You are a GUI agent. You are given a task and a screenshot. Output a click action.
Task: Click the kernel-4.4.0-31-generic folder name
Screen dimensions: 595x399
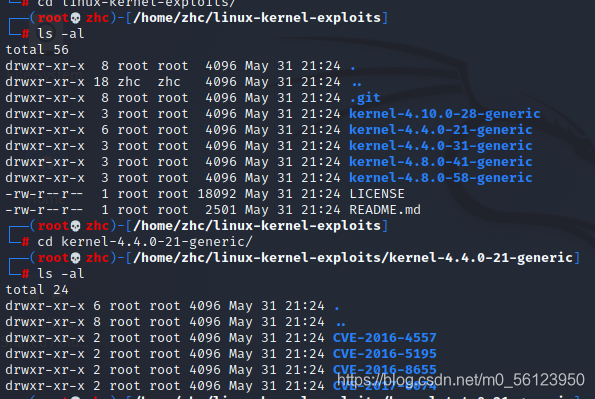(441, 145)
